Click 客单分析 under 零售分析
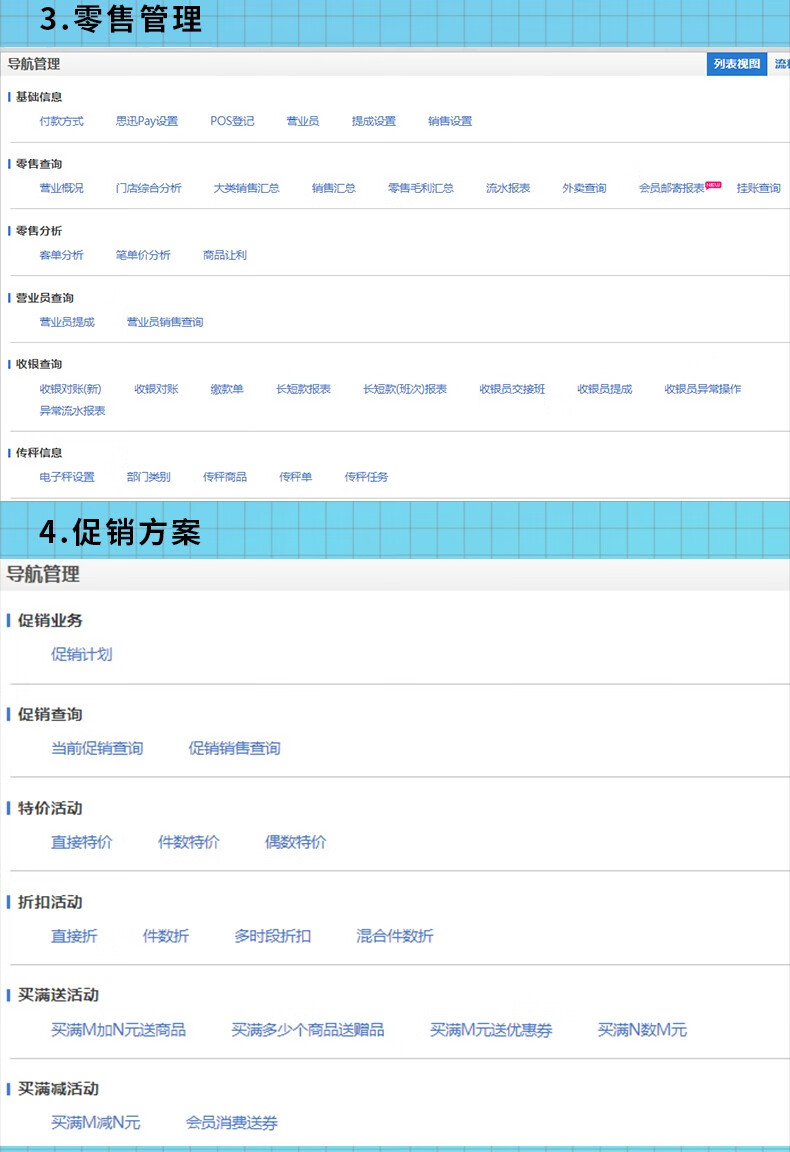This screenshot has height=1152, width=790. tap(61, 255)
